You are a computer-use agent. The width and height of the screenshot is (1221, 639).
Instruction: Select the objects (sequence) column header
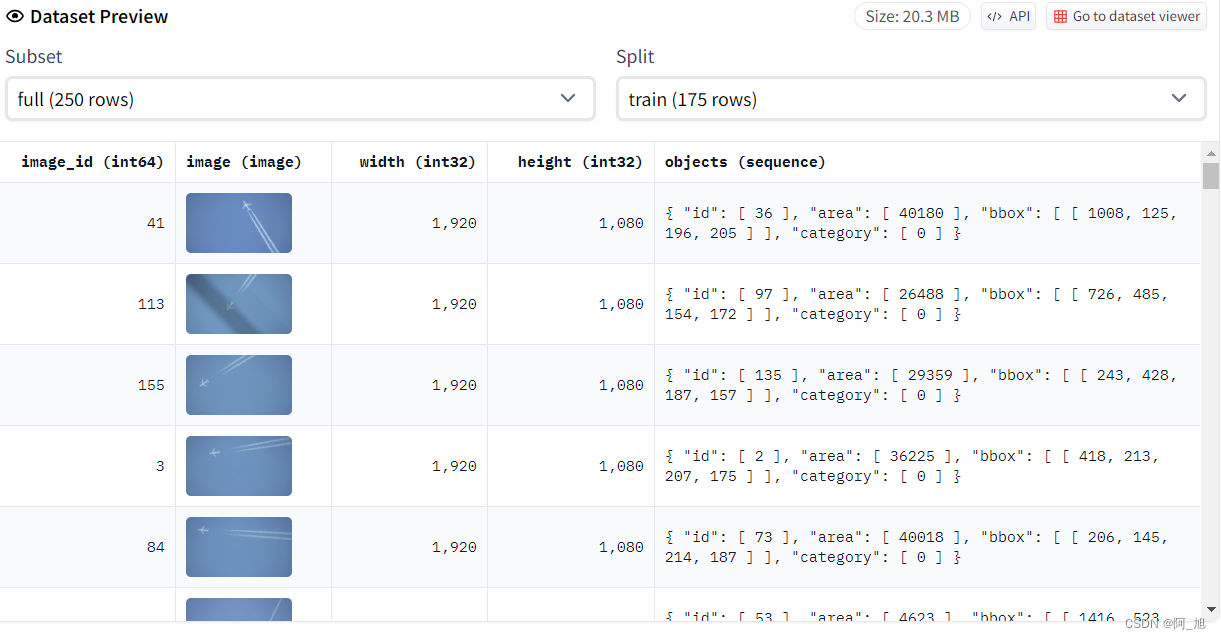745,162
